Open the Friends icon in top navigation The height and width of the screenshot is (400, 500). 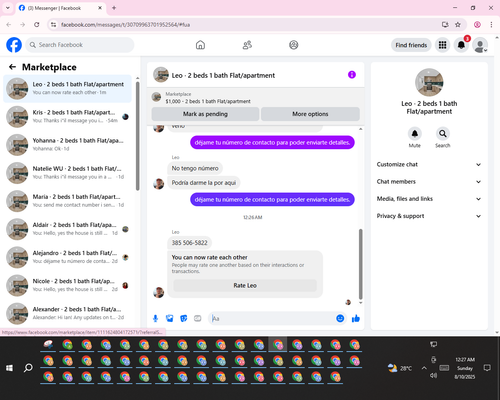[x=247, y=45]
